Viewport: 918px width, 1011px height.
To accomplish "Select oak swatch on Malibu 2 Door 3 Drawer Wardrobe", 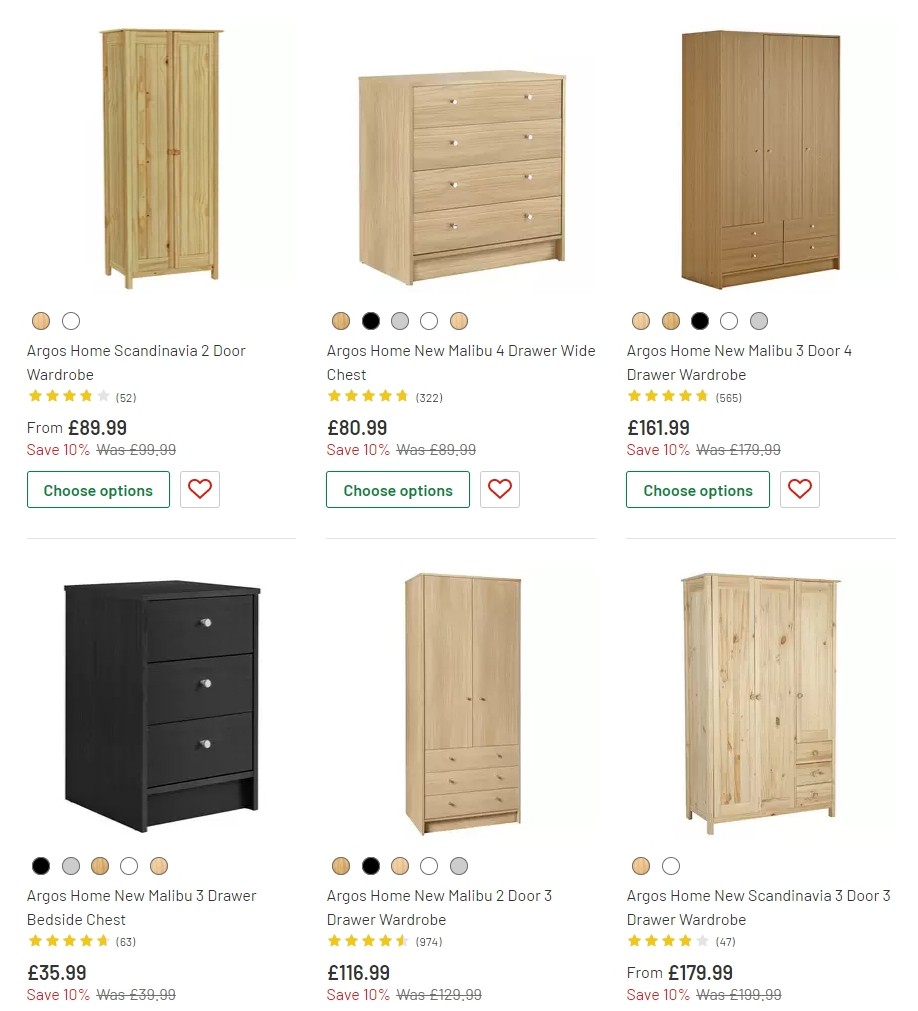I will [x=341, y=866].
